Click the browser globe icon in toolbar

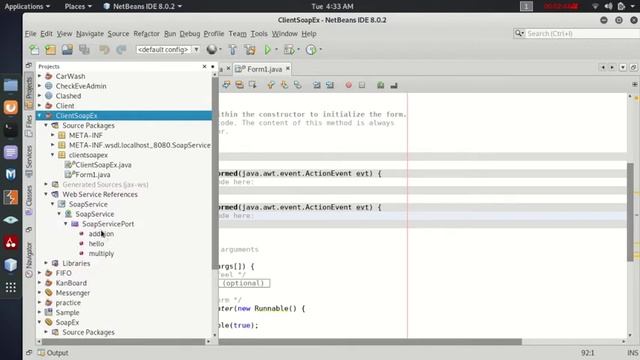211,49
